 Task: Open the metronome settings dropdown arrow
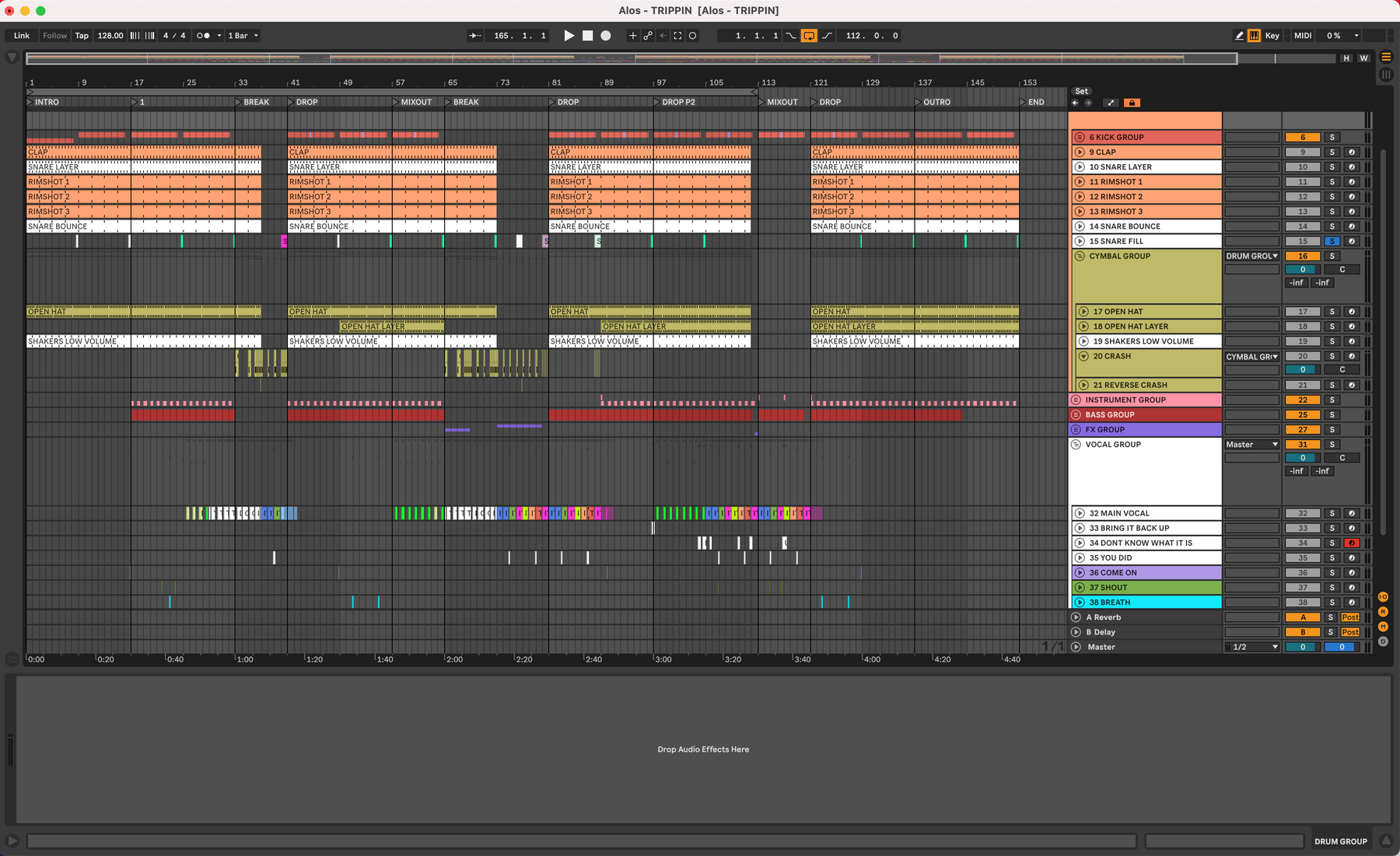219,36
